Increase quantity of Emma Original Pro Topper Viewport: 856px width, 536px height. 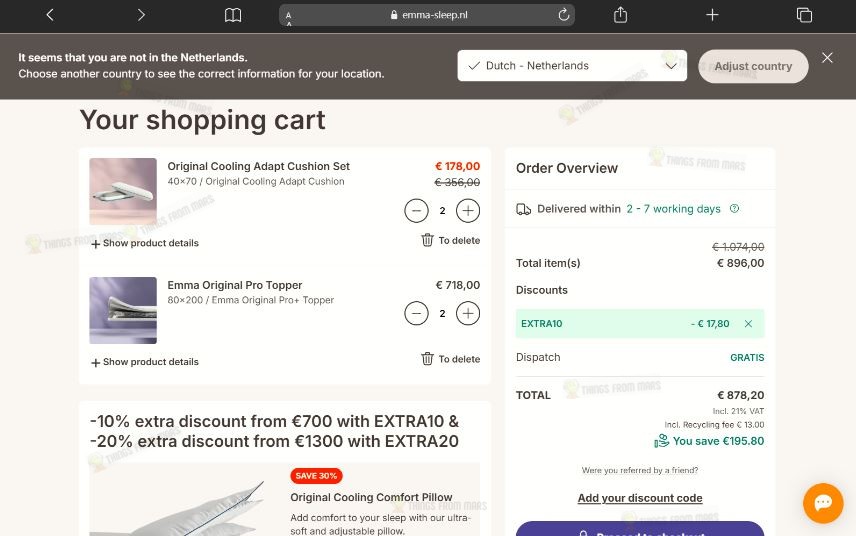(x=468, y=313)
